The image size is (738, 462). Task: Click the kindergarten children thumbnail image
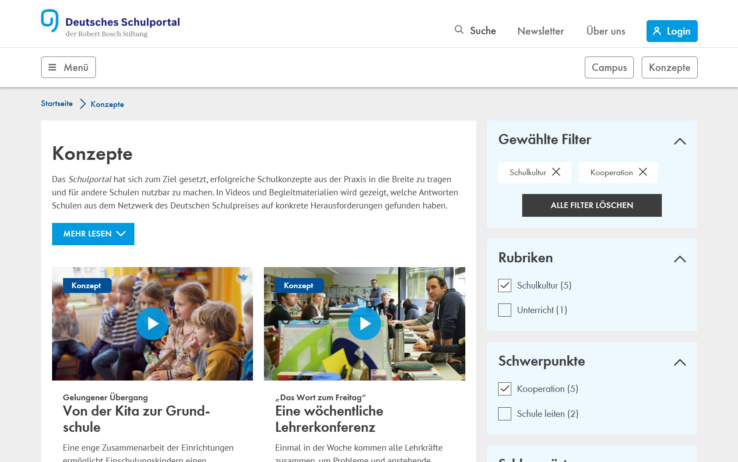pos(152,324)
